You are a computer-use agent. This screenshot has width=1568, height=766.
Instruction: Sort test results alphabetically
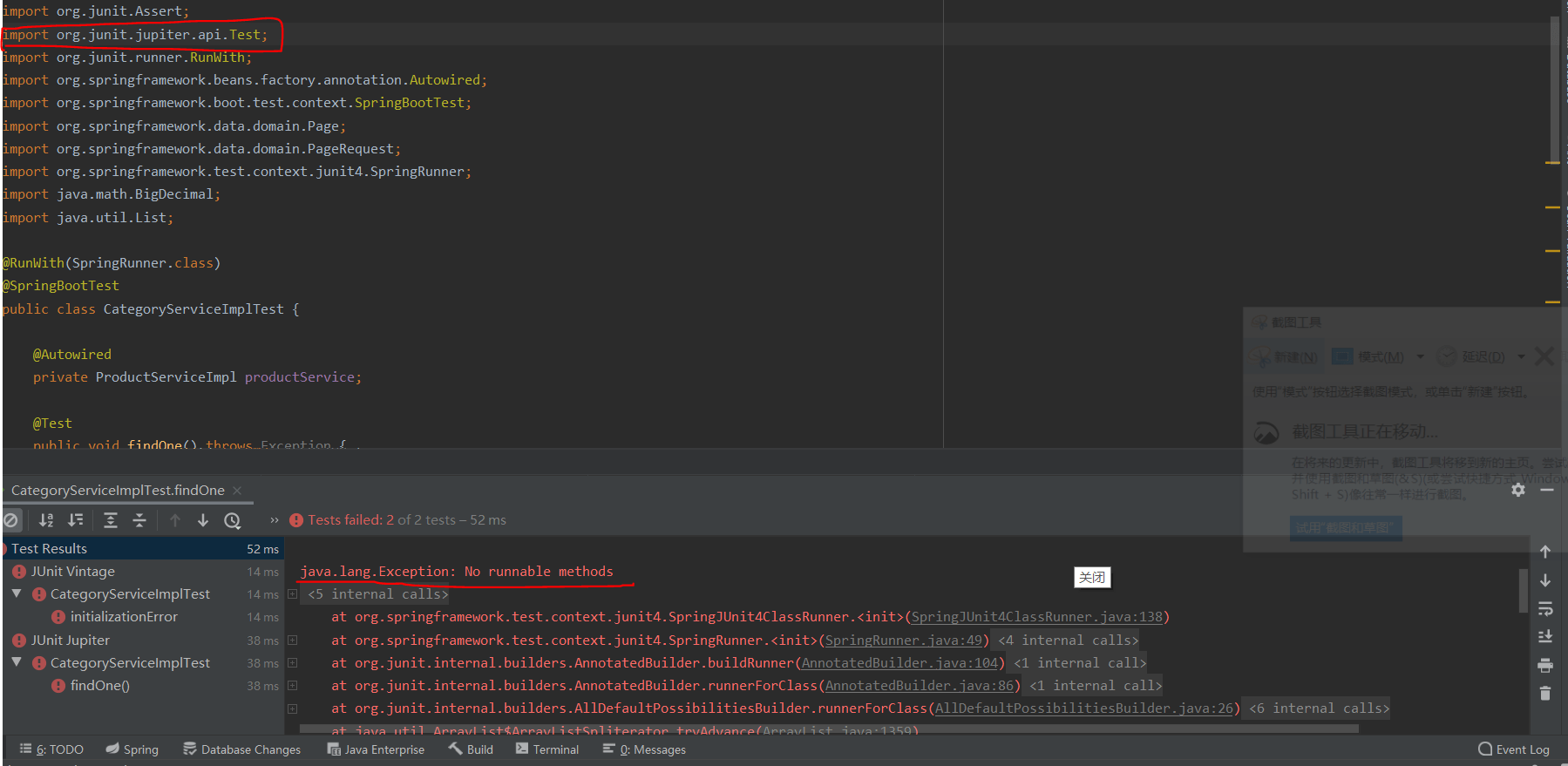[x=46, y=520]
